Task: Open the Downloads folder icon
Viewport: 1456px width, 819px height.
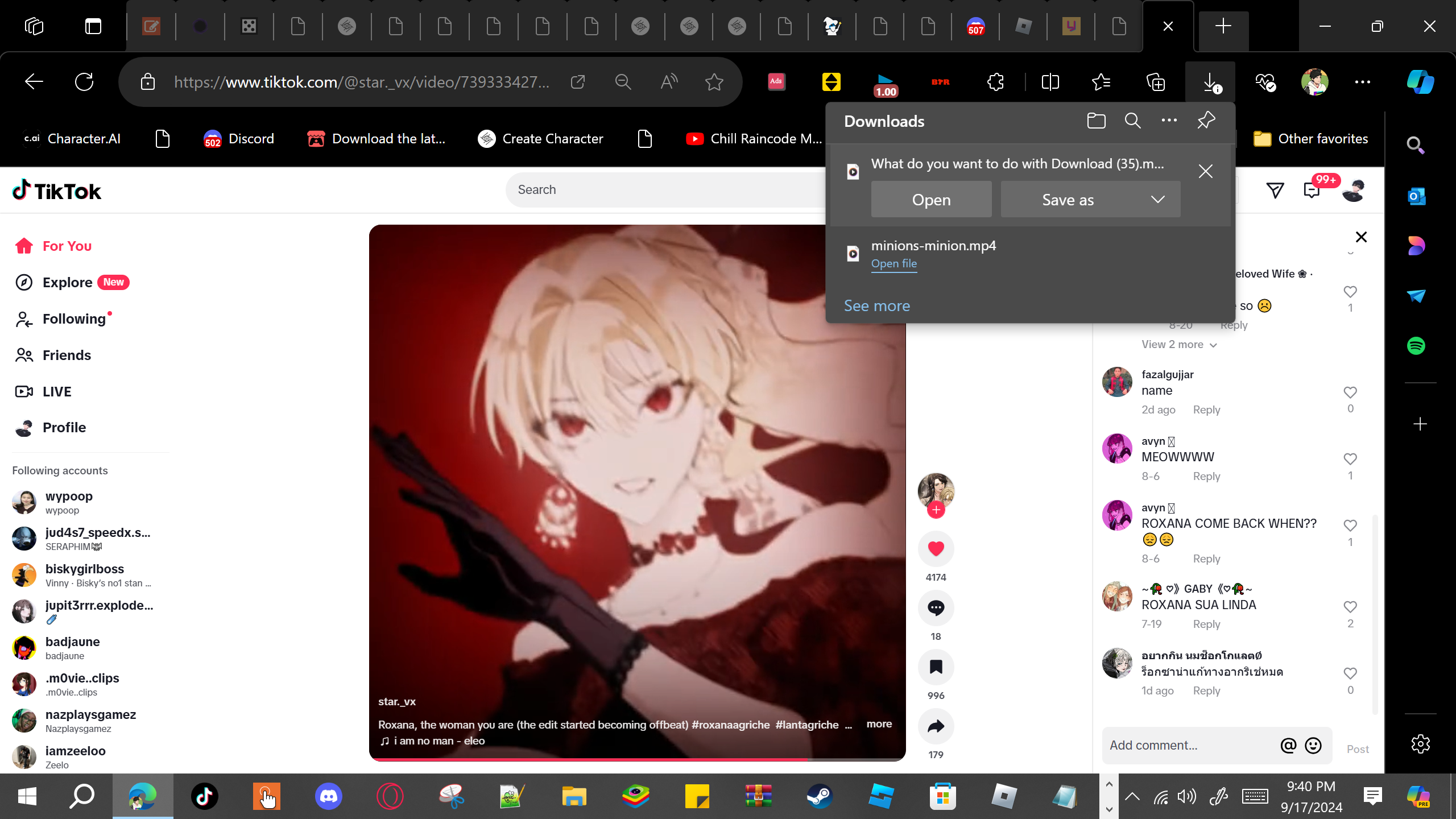Action: pos(1096,121)
